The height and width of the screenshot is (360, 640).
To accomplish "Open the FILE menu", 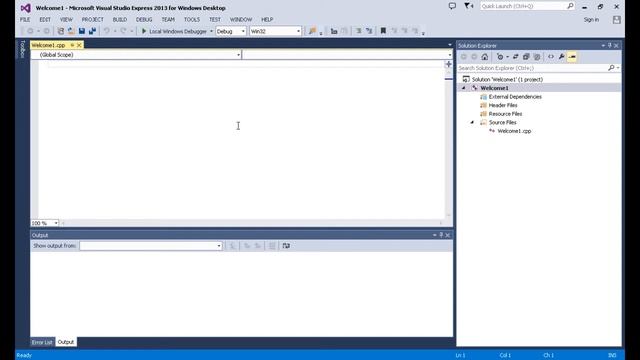I will tap(25, 20).
